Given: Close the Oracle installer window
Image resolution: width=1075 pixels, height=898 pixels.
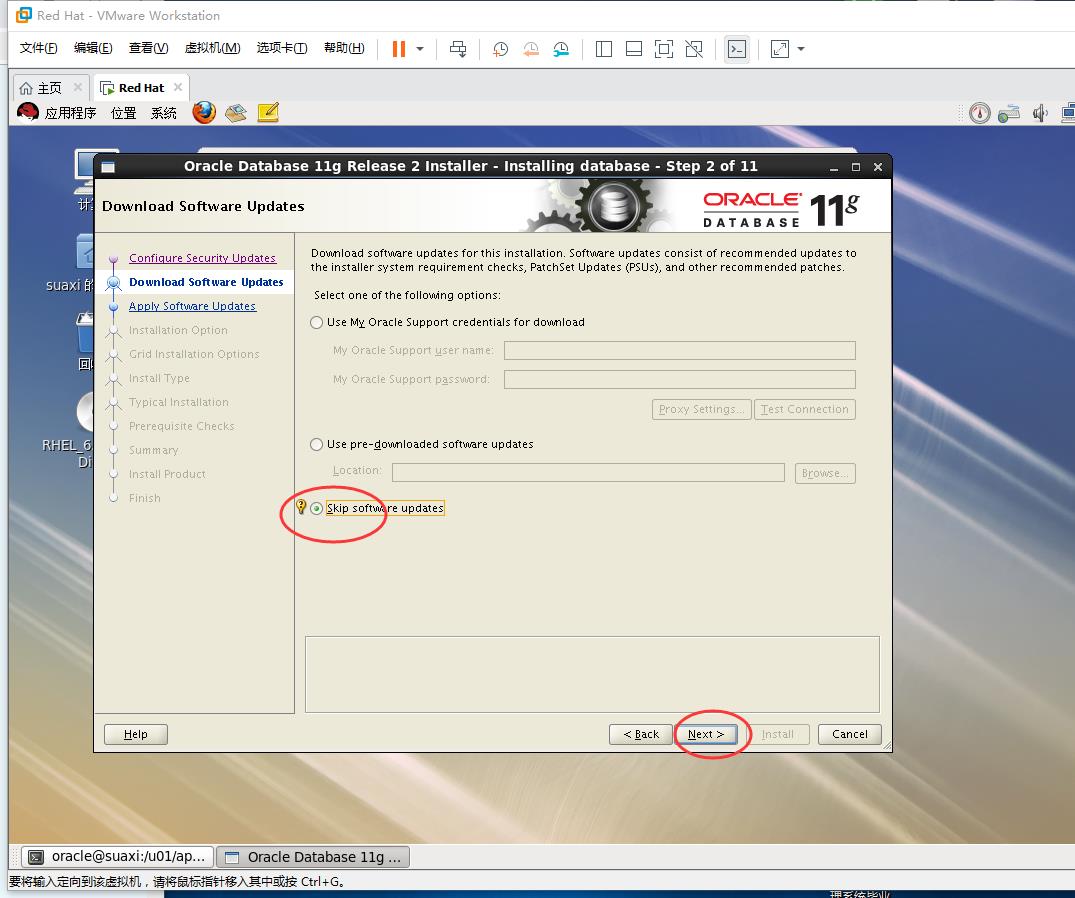Looking at the screenshot, I should pos(878,167).
